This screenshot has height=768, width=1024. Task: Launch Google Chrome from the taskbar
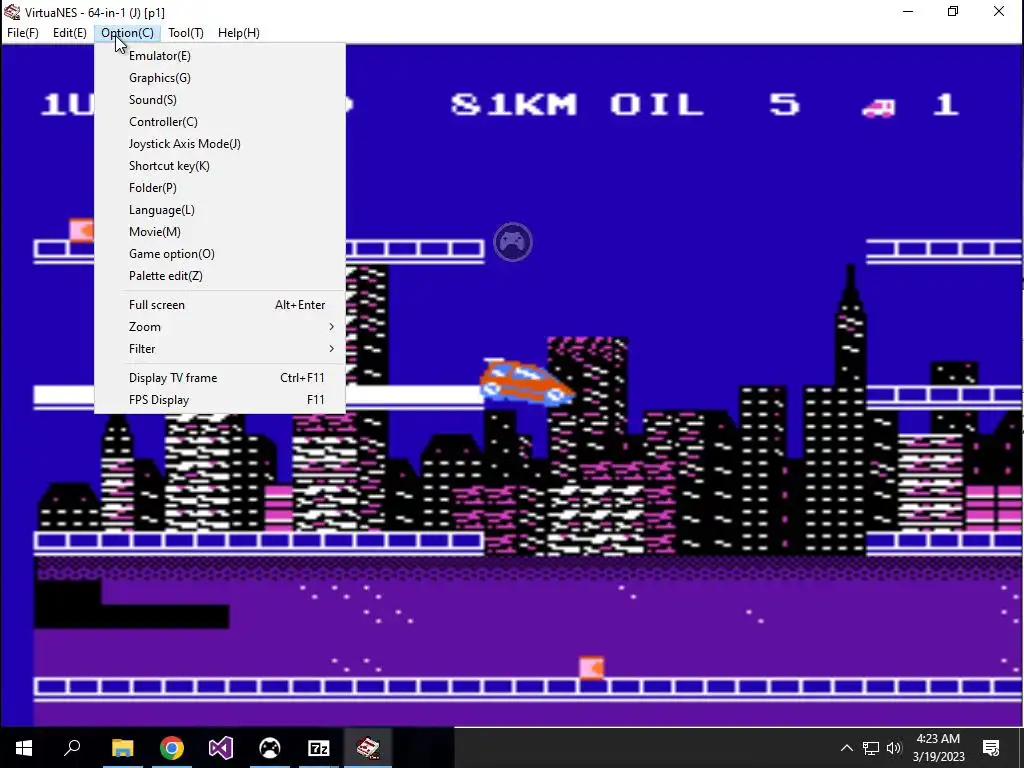pyautogui.click(x=172, y=748)
